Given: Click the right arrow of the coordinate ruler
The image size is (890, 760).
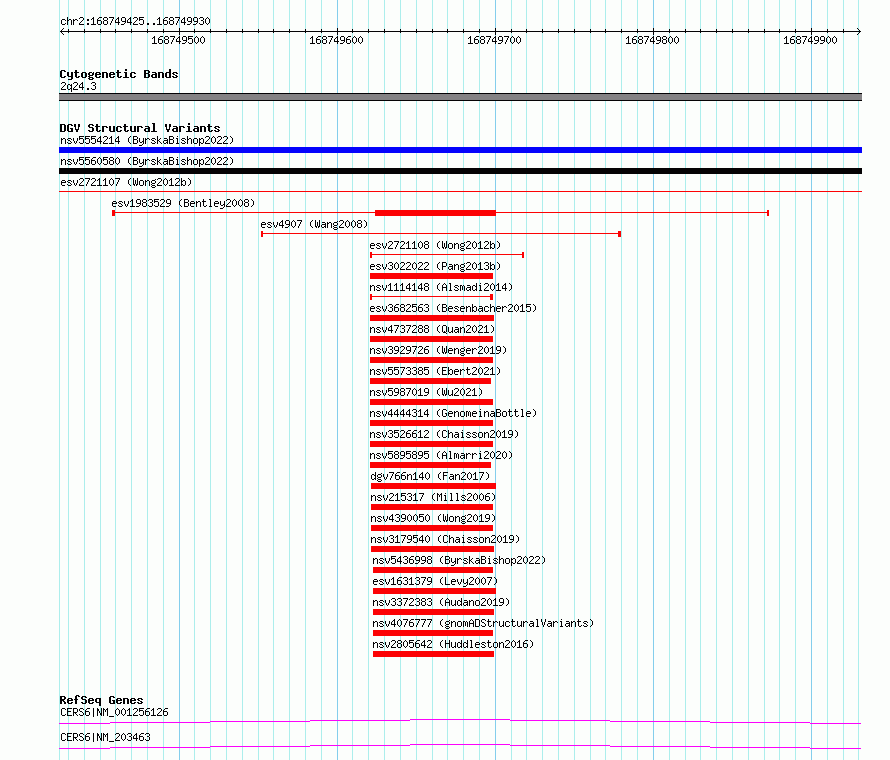Looking at the screenshot, I should click(x=859, y=31).
